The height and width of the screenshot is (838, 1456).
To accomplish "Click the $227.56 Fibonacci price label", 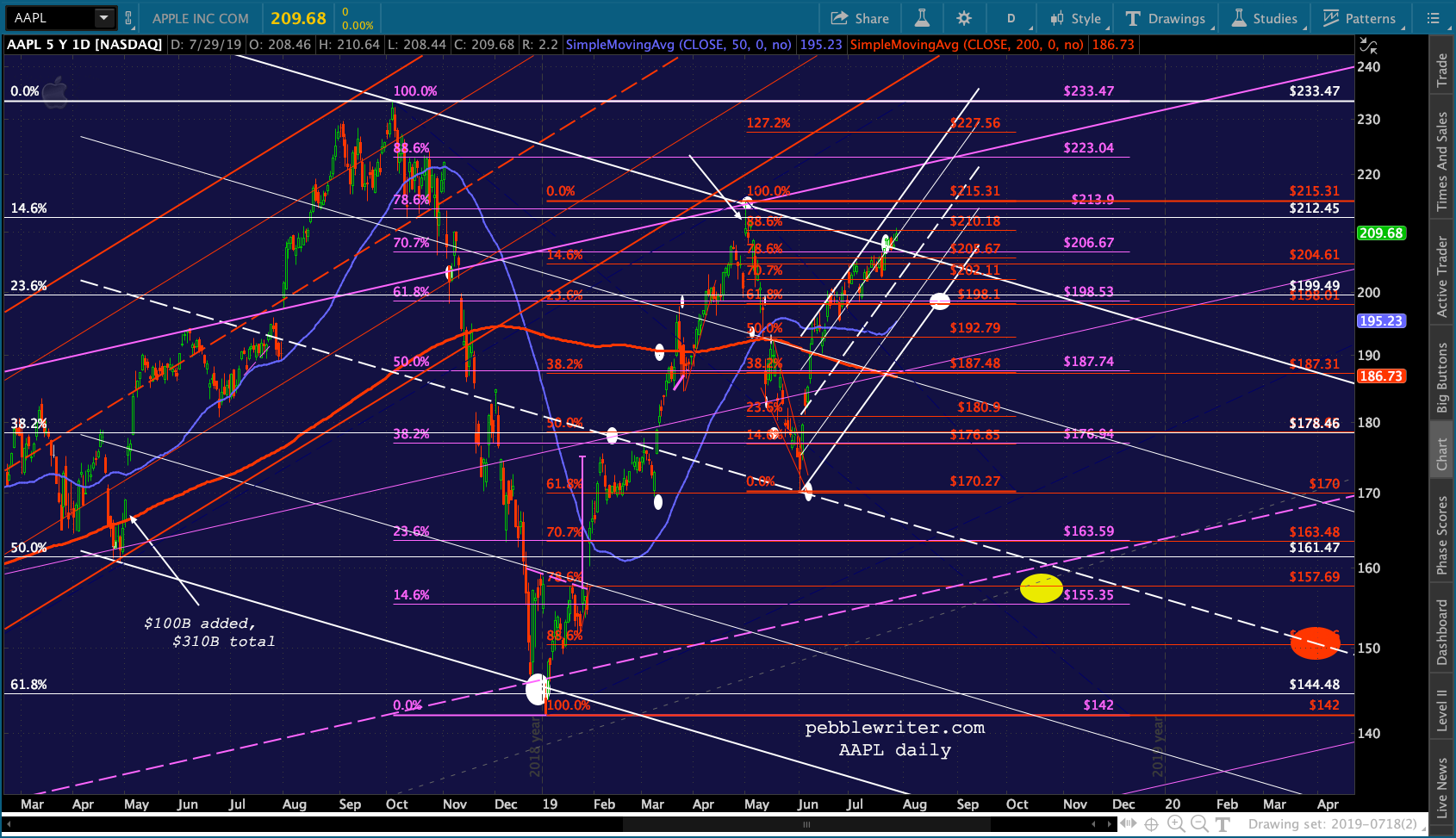I will point(975,123).
